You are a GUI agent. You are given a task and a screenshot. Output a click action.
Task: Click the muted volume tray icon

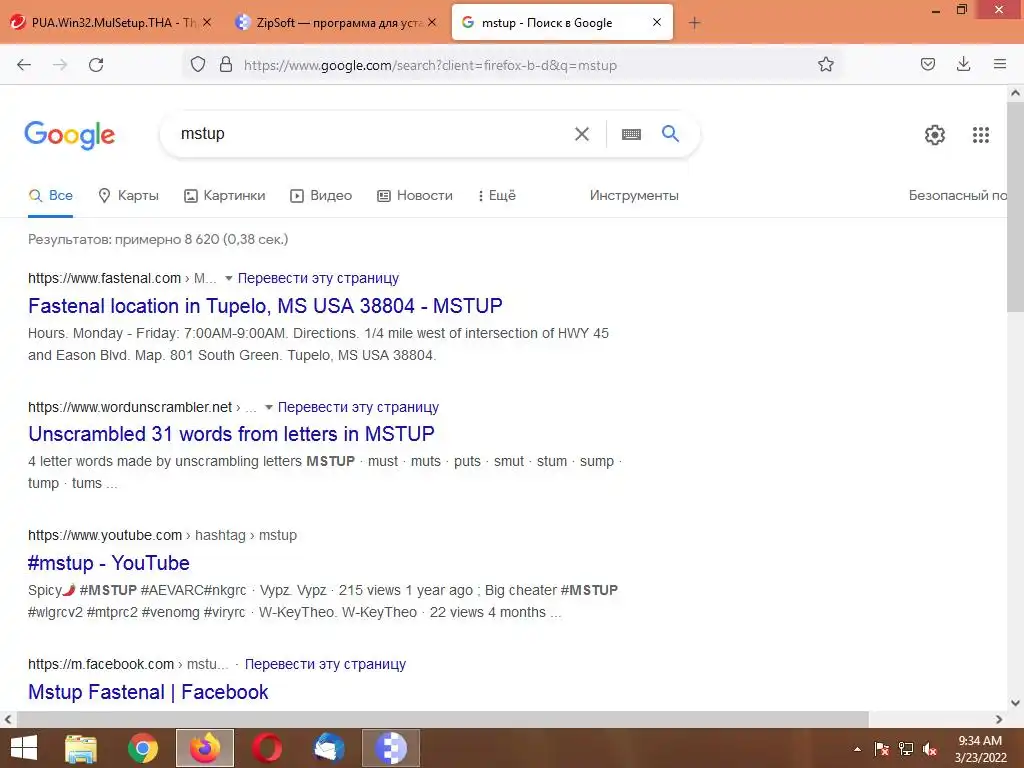pos(930,749)
